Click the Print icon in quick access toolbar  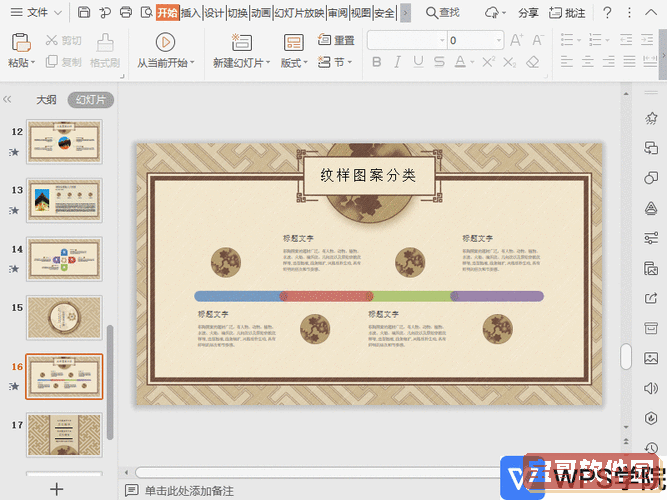click(x=126, y=12)
